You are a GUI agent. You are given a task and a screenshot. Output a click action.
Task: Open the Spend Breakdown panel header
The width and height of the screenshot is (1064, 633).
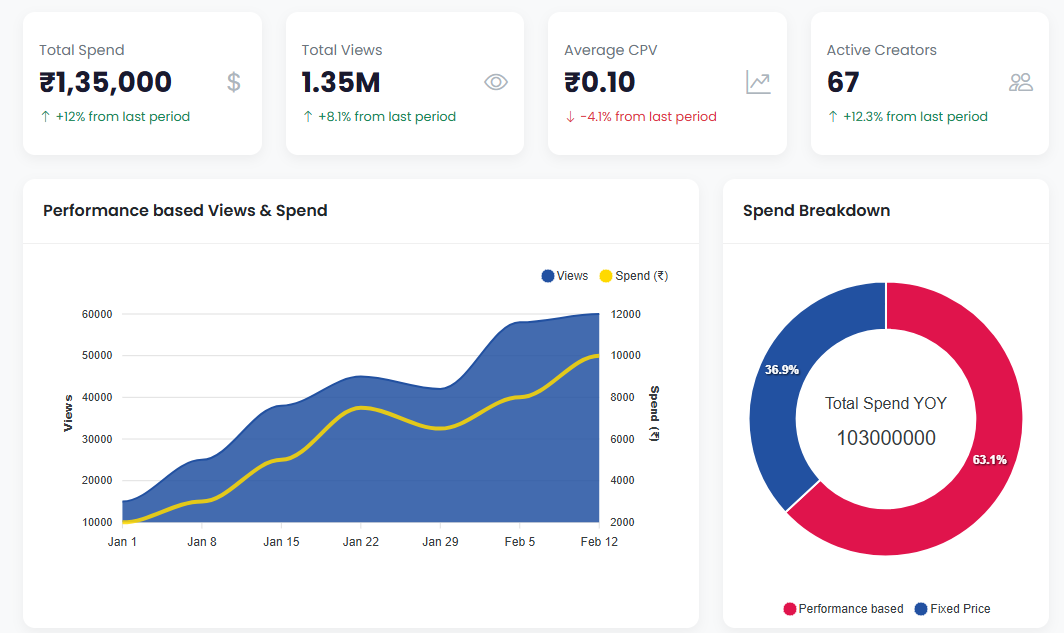pyautogui.click(x=817, y=211)
